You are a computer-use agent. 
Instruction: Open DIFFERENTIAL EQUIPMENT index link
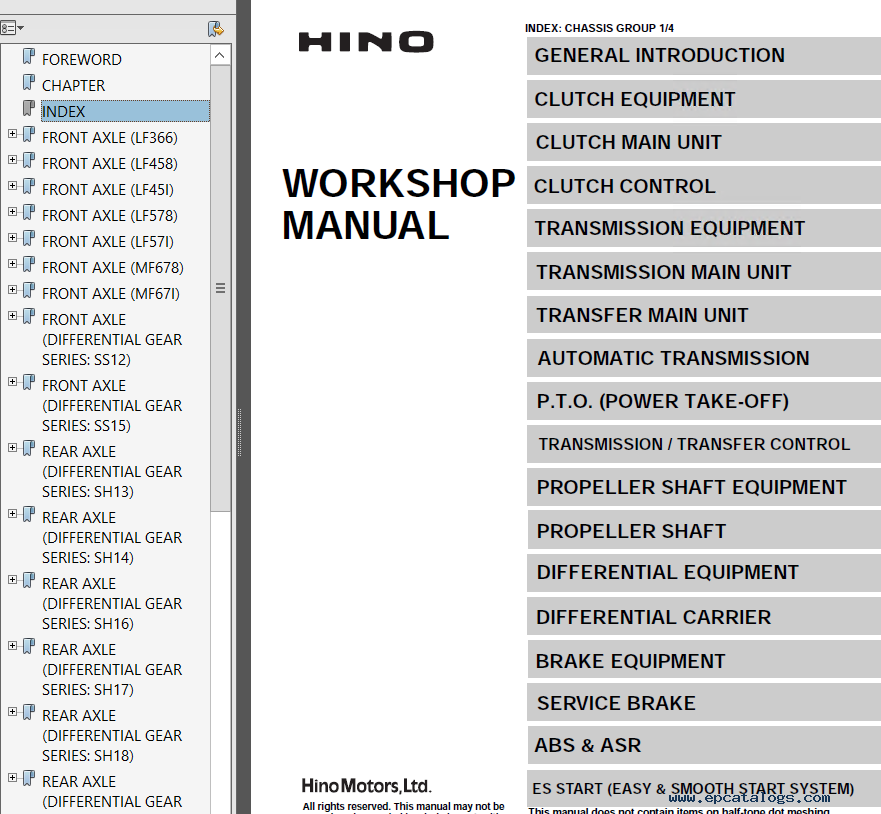[x=703, y=573]
